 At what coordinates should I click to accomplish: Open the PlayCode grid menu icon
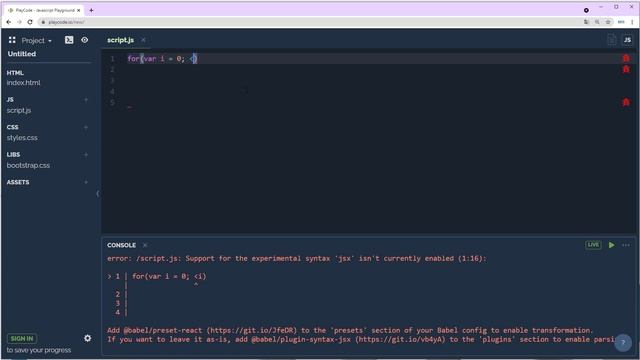point(12,40)
